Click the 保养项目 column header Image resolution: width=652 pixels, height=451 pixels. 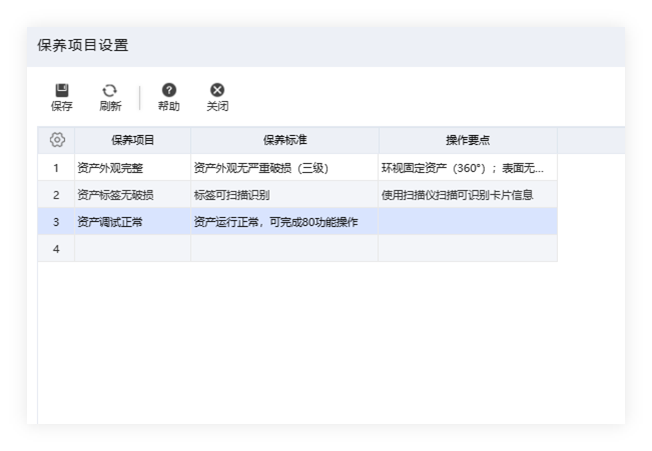(132, 140)
